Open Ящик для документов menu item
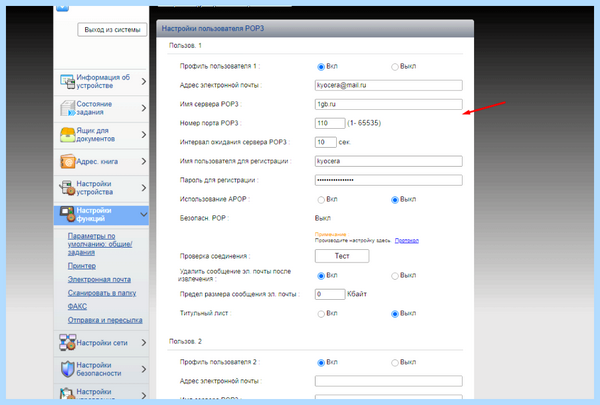The height and width of the screenshot is (405, 600). coord(101,135)
